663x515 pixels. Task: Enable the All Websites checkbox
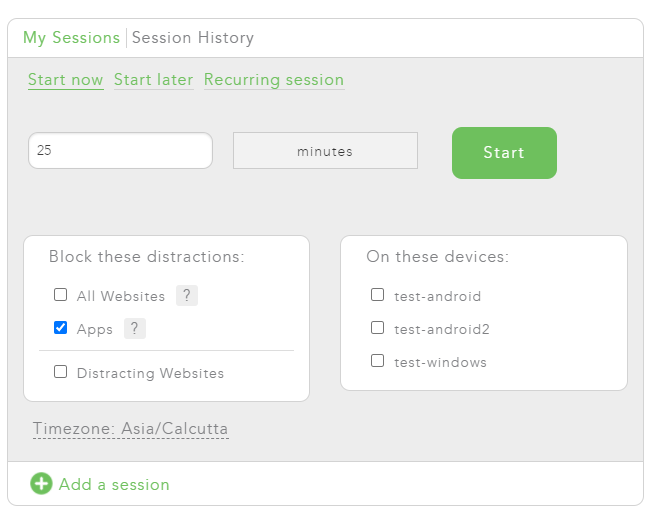click(60, 294)
